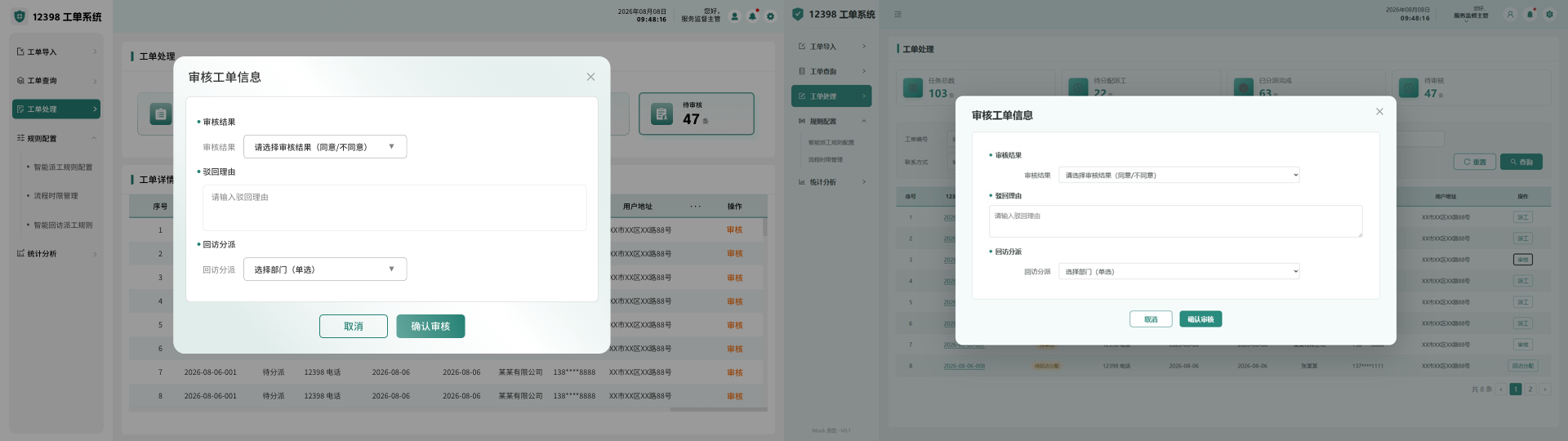Open 流程时限管理 in left mockup sidebar
1568x441 pixels.
pyautogui.click(x=56, y=196)
